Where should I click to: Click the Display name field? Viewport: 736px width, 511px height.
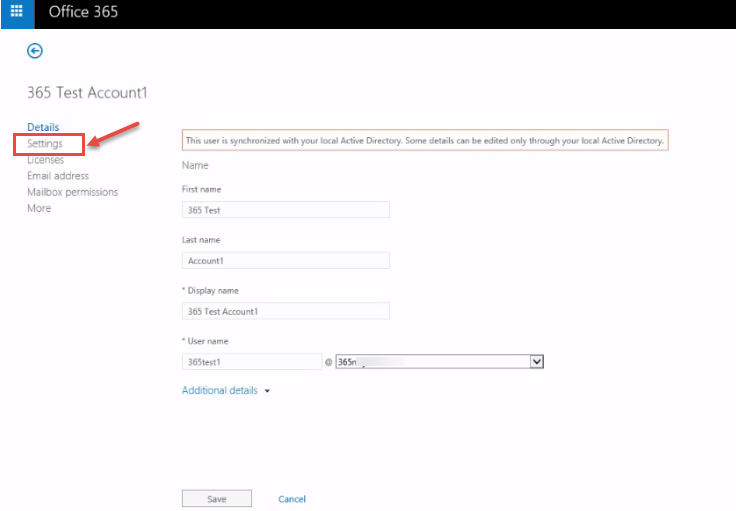[x=285, y=311]
